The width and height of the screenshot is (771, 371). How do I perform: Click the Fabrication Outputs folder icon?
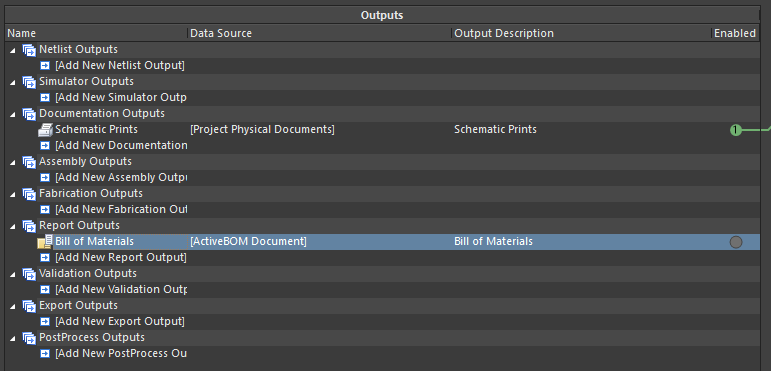(x=29, y=194)
